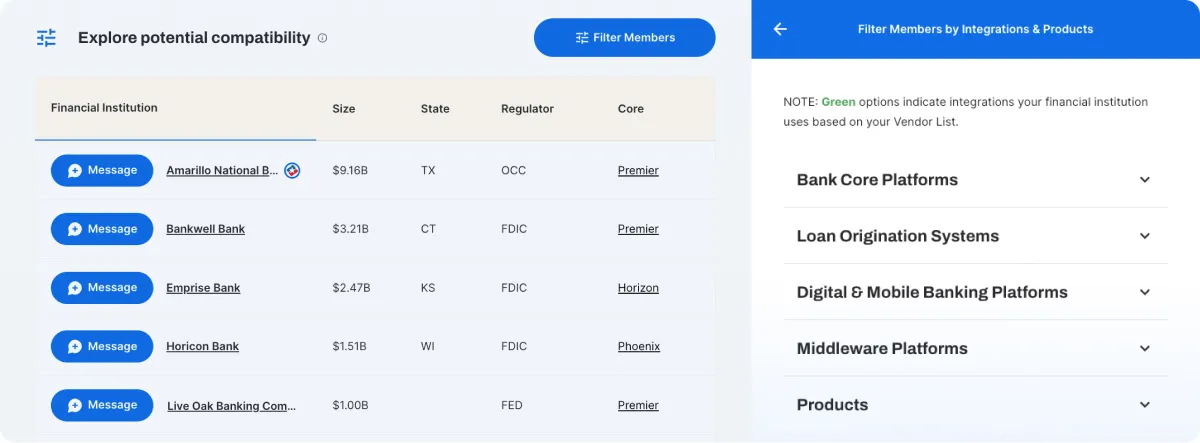Open the Amarillo National Bank link
The width and height of the screenshot is (1200, 443).
coord(223,171)
